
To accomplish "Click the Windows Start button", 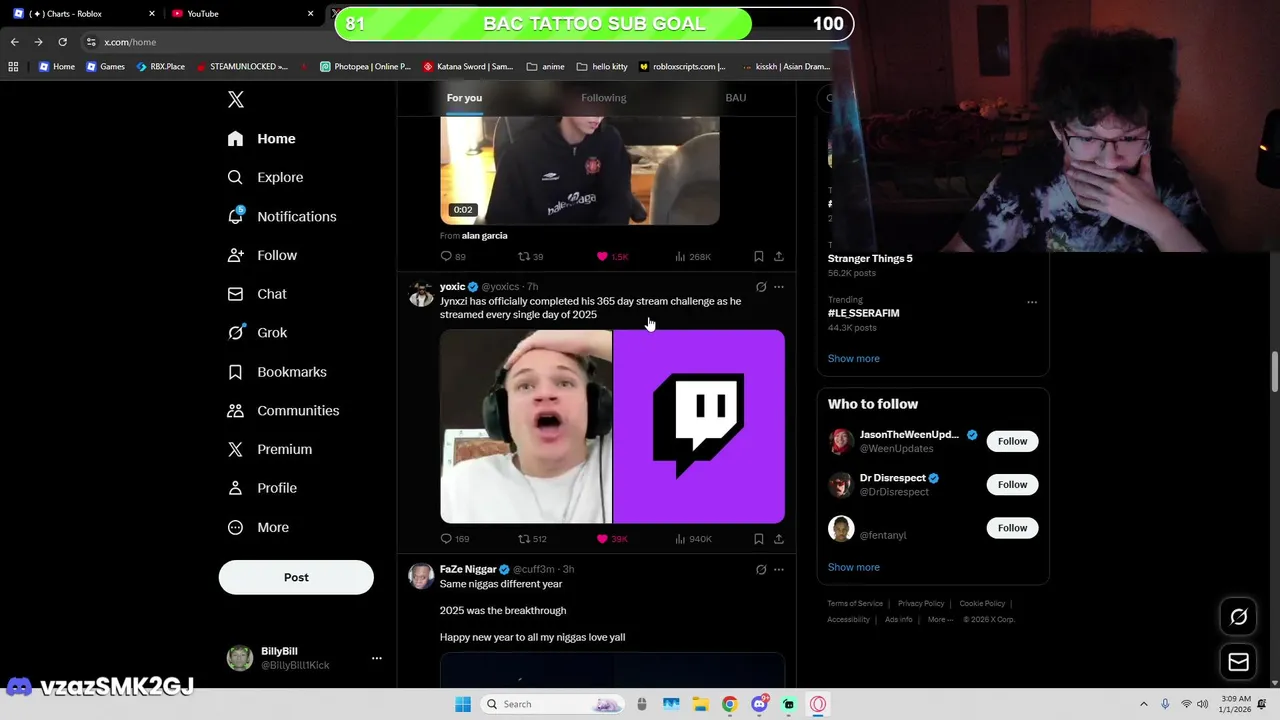I will tap(463, 704).
